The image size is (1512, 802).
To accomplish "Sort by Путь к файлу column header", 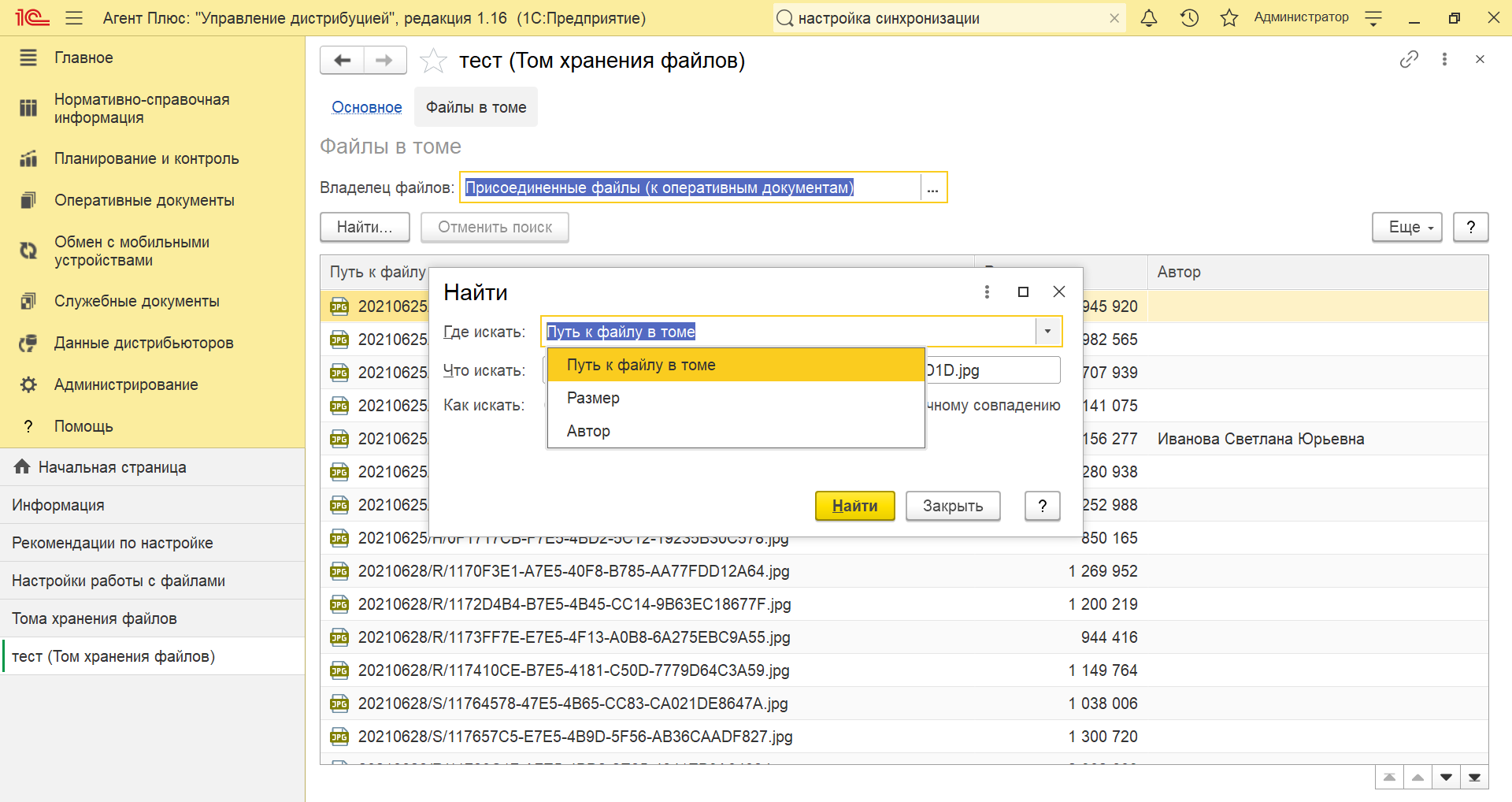I will tap(377, 272).
